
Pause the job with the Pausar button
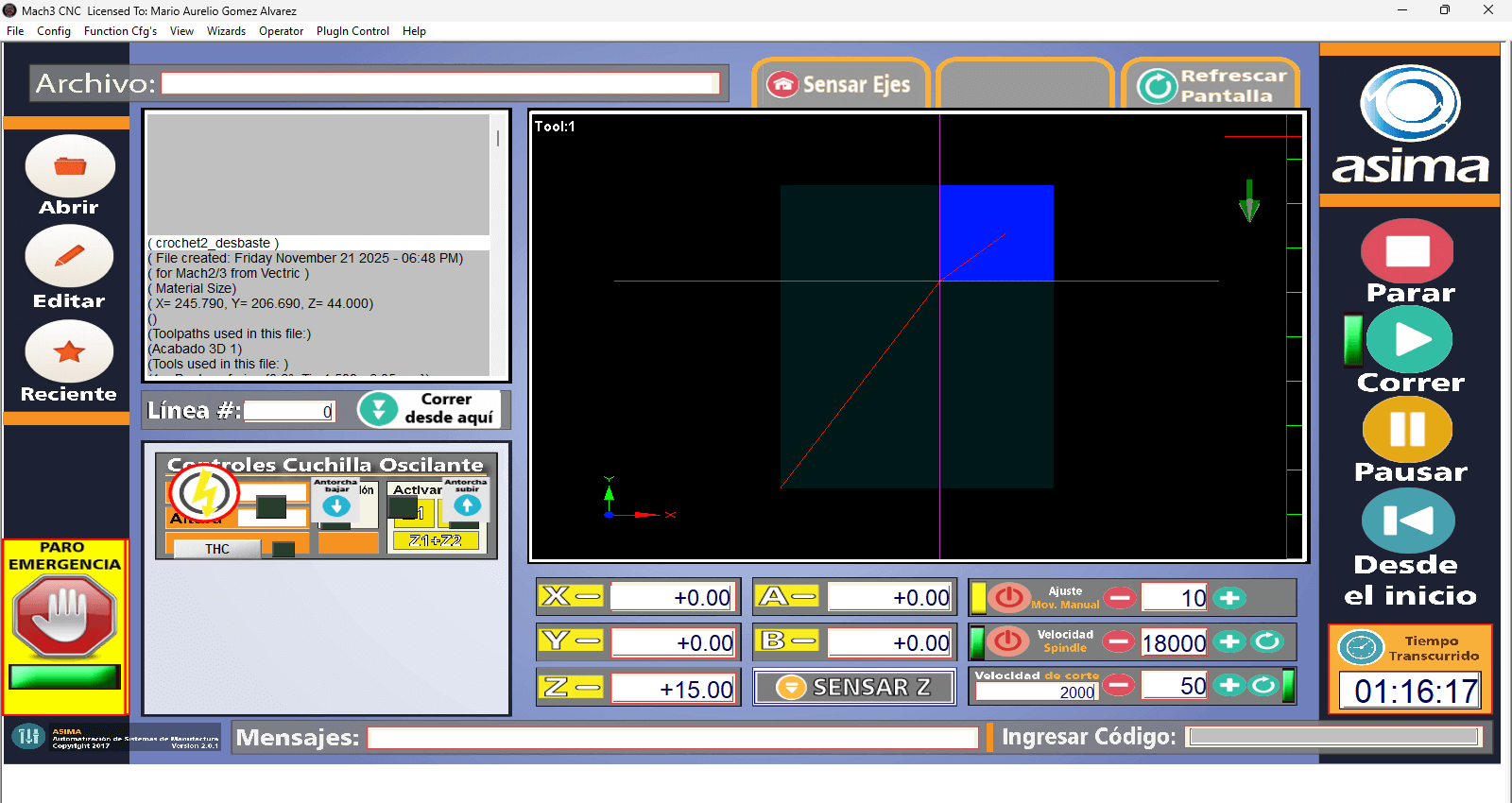pos(1407,430)
